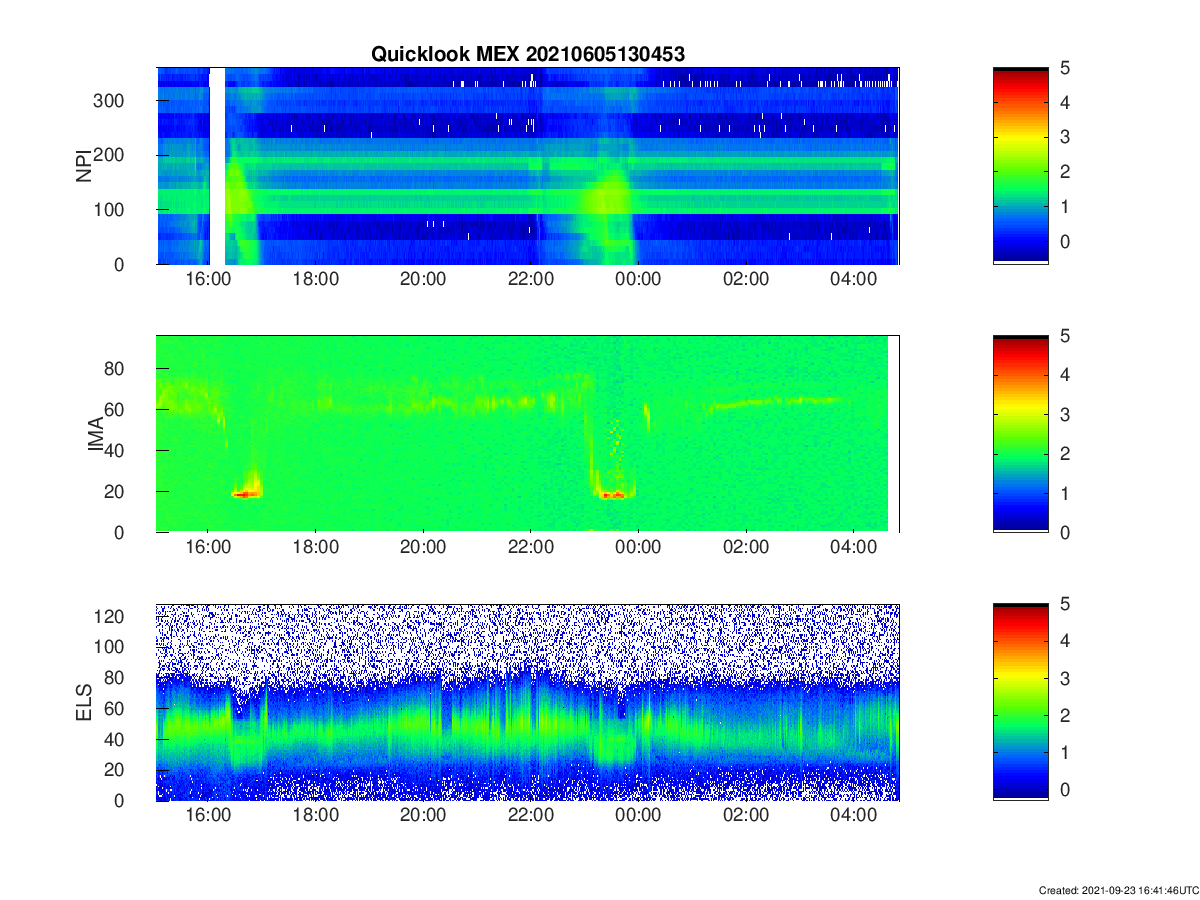Viewport: 1200px width, 900px height.
Task: Click the 20:00 time tick below NPI panel
Action: point(423,278)
